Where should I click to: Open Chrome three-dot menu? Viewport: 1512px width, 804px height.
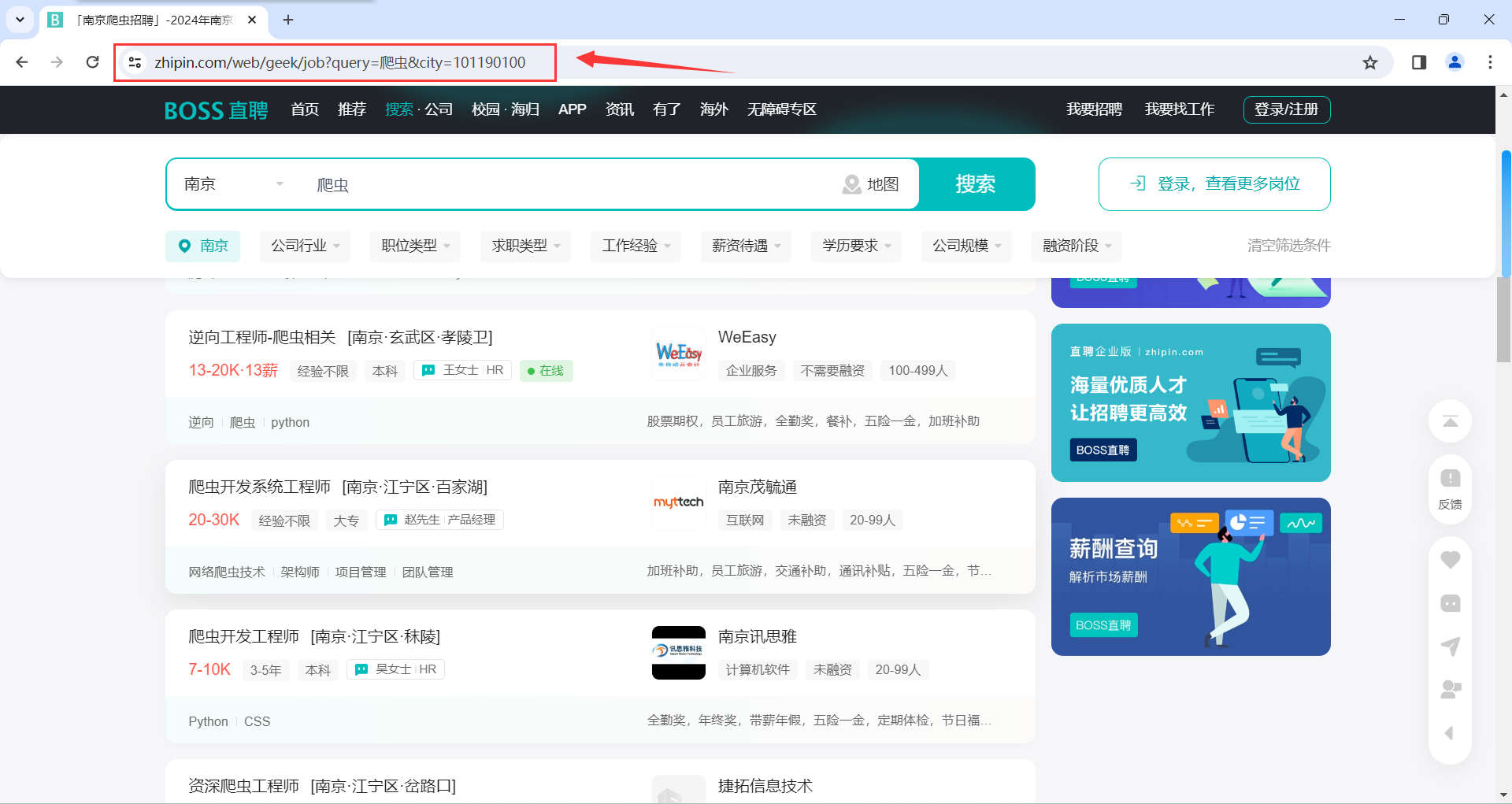(x=1490, y=62)
